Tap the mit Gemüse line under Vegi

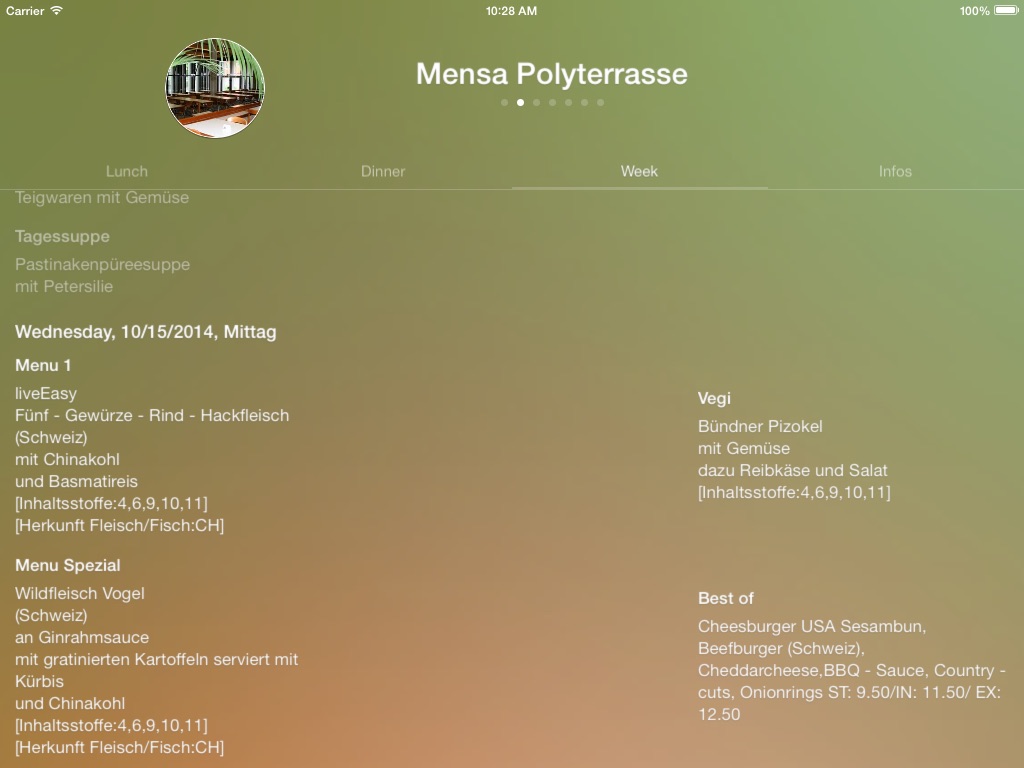tap(744, 449)
